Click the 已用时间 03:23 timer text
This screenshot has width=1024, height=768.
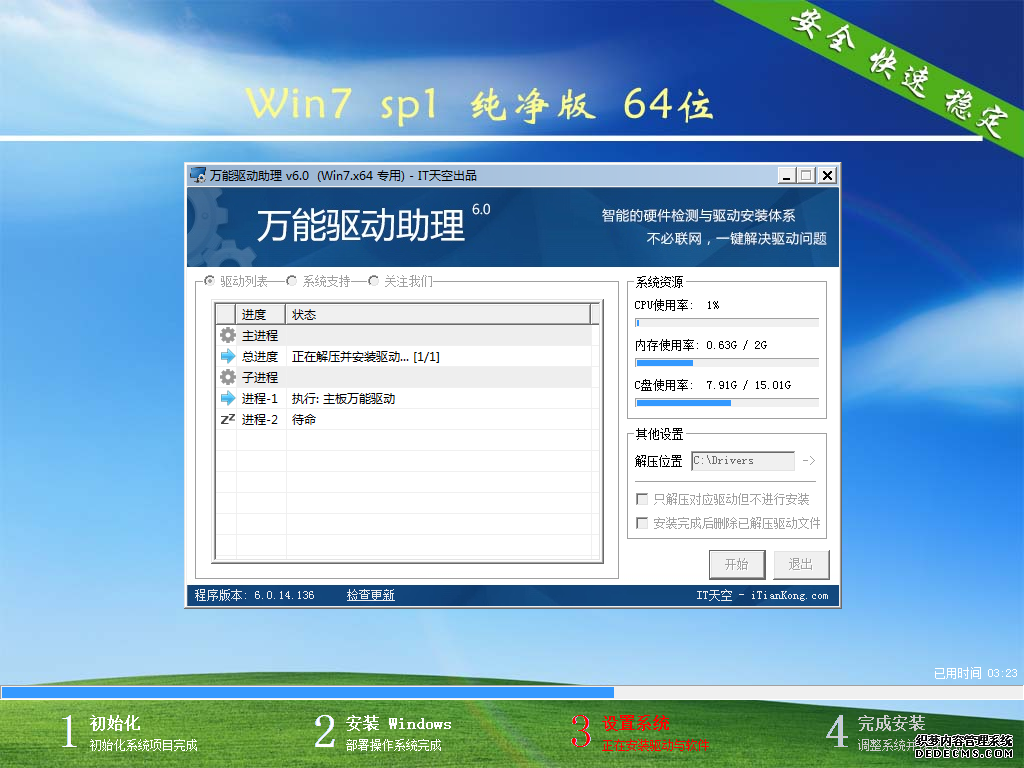tap(975, 673)
